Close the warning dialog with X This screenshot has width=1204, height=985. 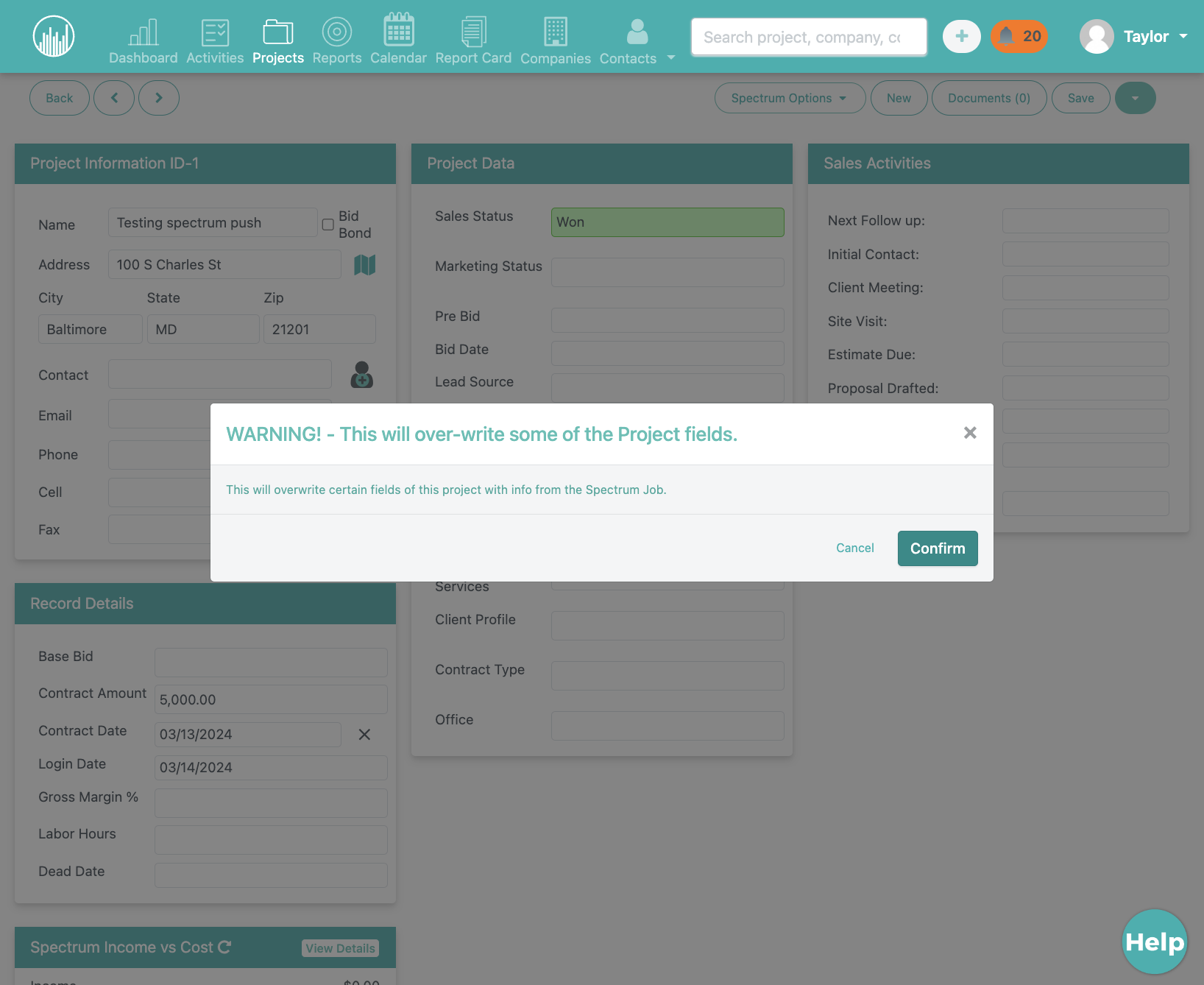(x=970, y=433)
